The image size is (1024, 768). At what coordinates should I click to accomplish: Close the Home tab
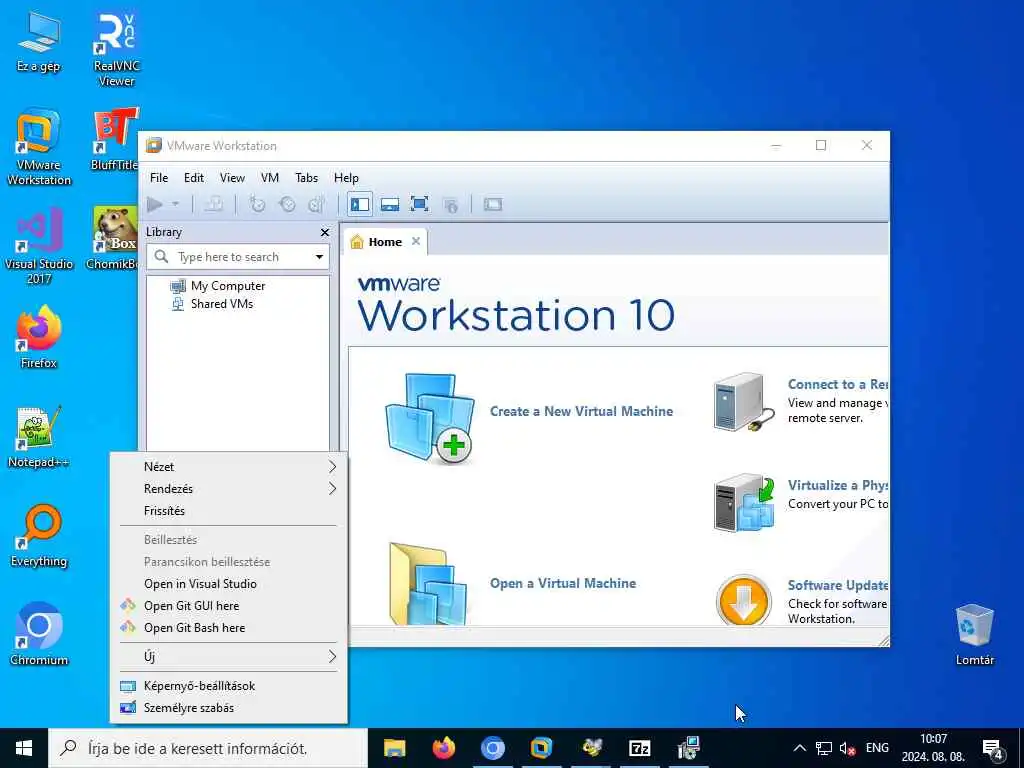[x=415, y=242]
